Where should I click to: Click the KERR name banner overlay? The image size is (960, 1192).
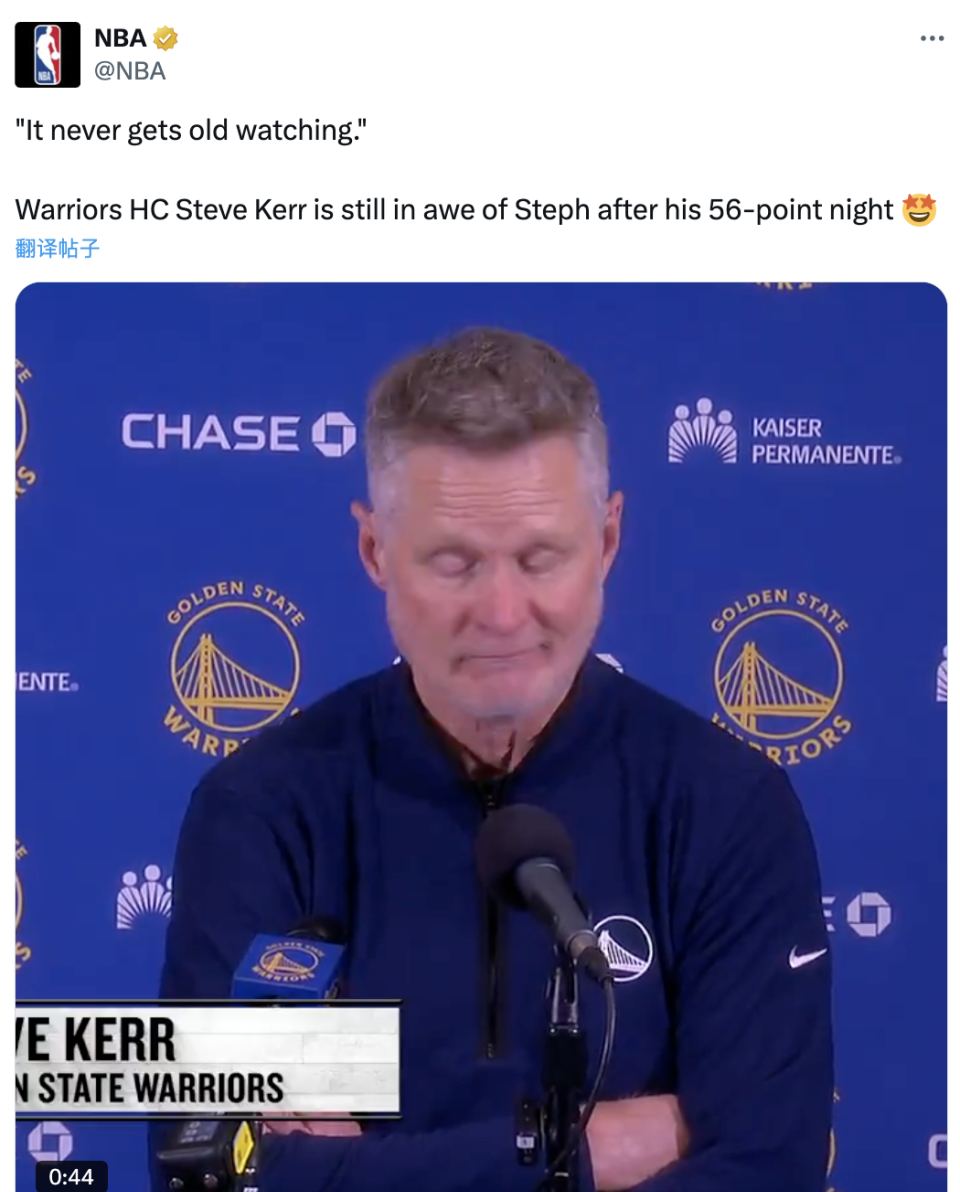tap(208, 1060)
